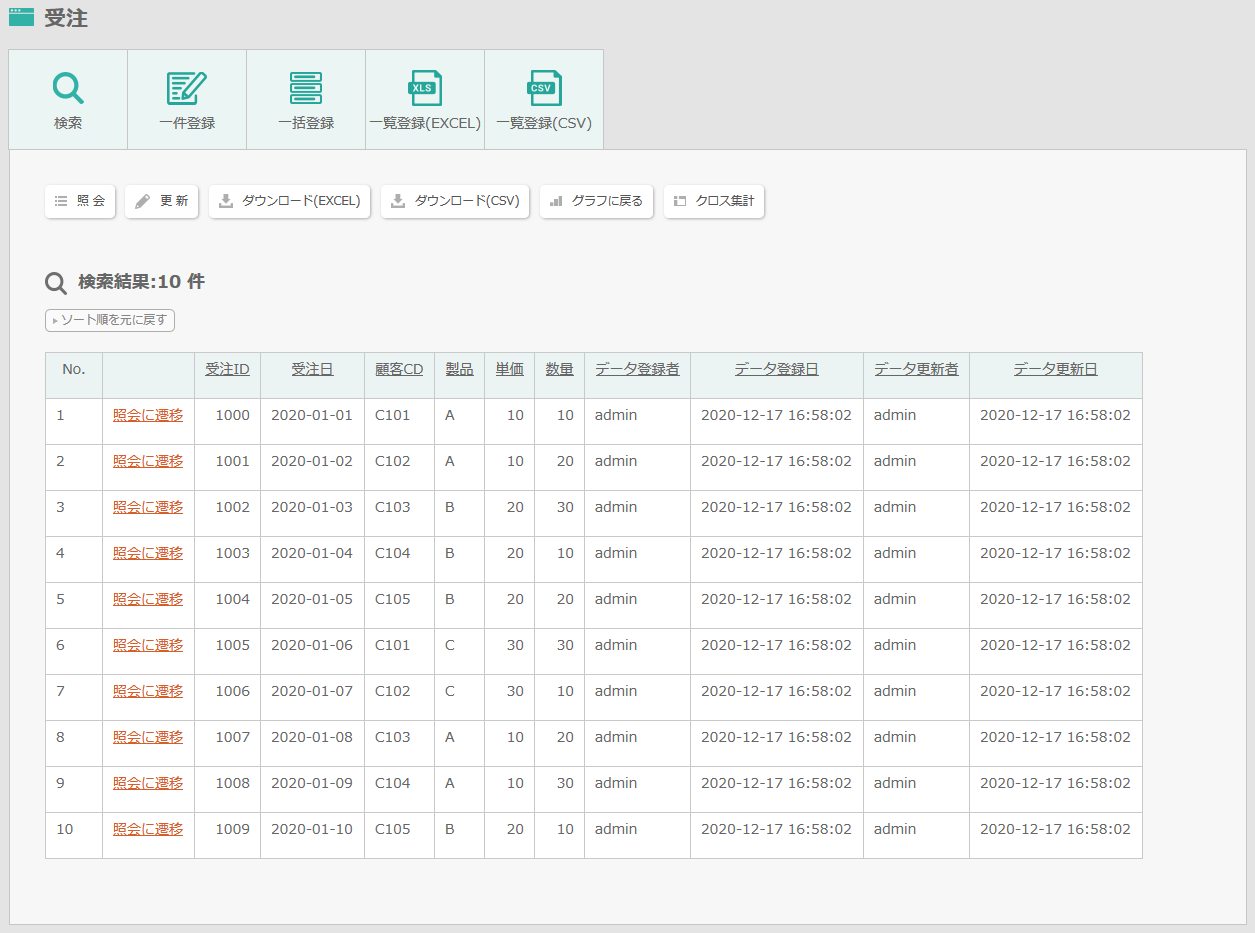Switch to 一件登録 tab label

[187, 123]
